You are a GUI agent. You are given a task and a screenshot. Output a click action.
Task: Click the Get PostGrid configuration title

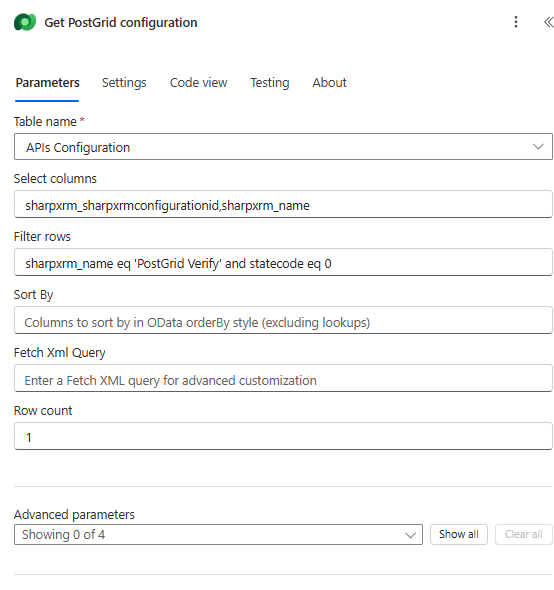121,23
